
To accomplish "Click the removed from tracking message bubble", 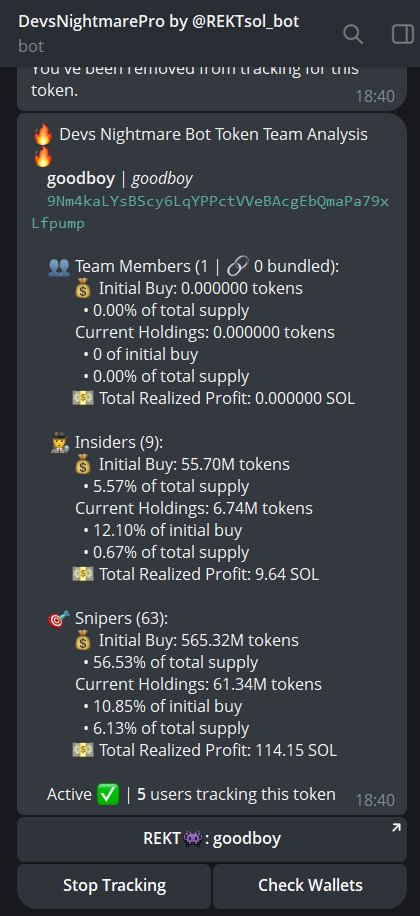I will coord(211,88).
